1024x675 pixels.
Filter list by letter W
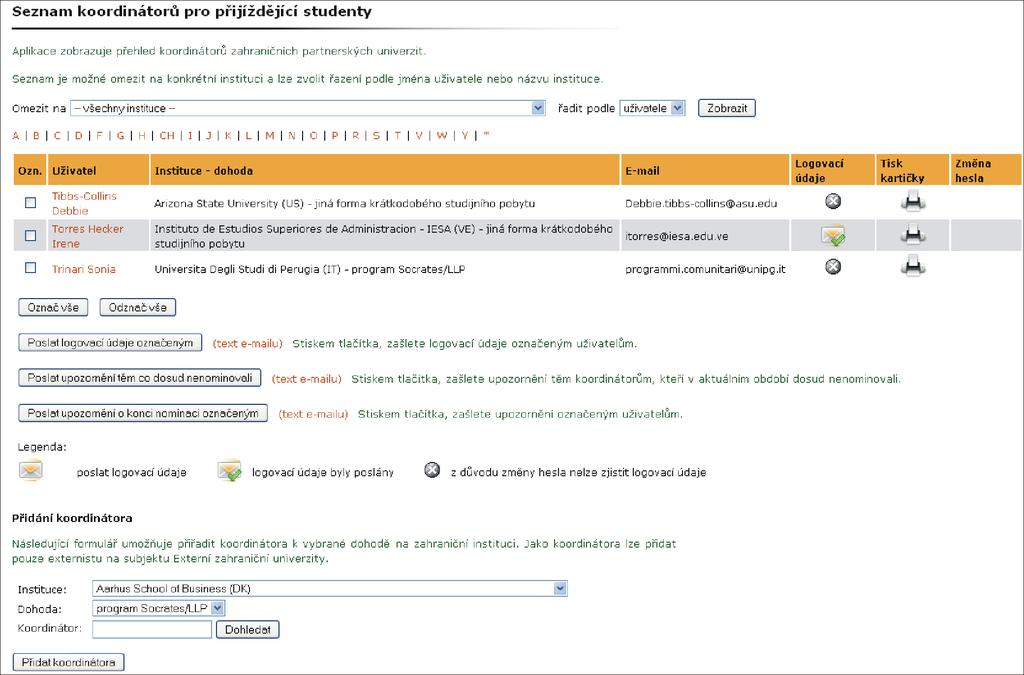tap(442, 136)
